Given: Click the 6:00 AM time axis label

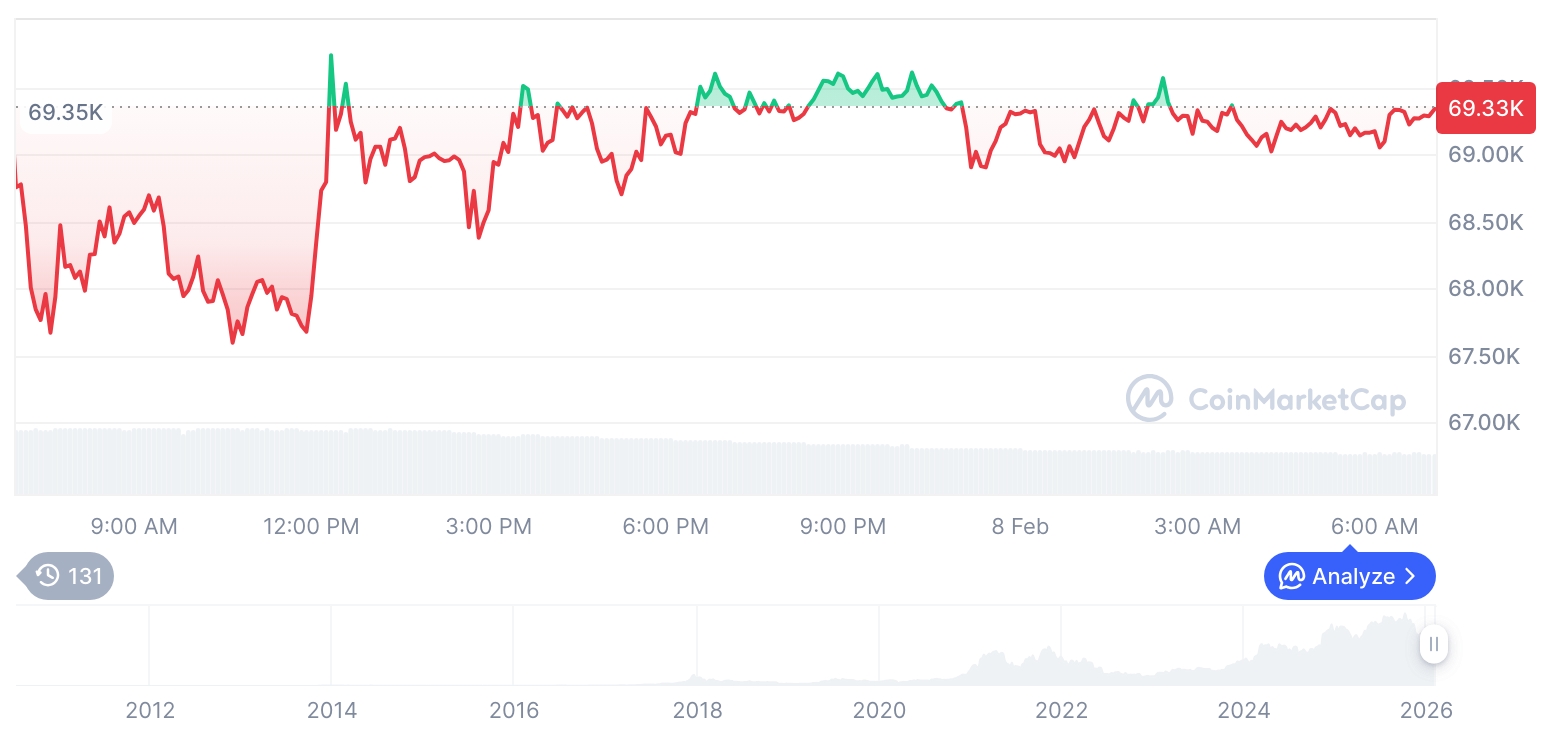Looking at the screenshot, I should tap(1375, 527).
